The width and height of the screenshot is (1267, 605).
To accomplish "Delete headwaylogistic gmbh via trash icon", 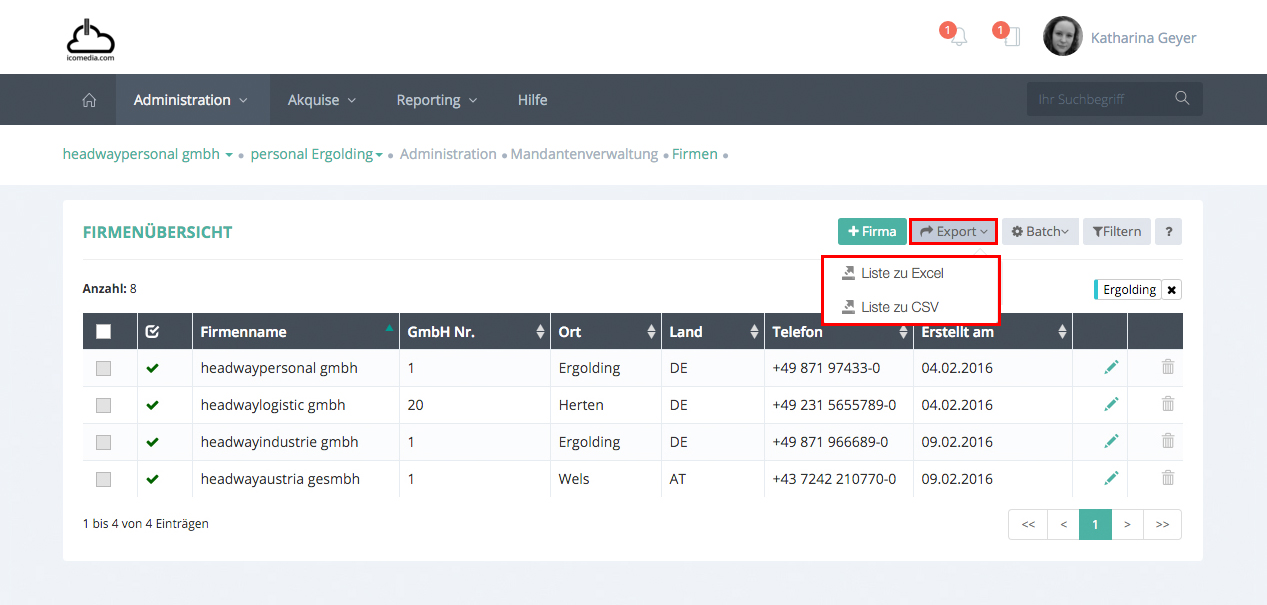I will point(1167,404).
